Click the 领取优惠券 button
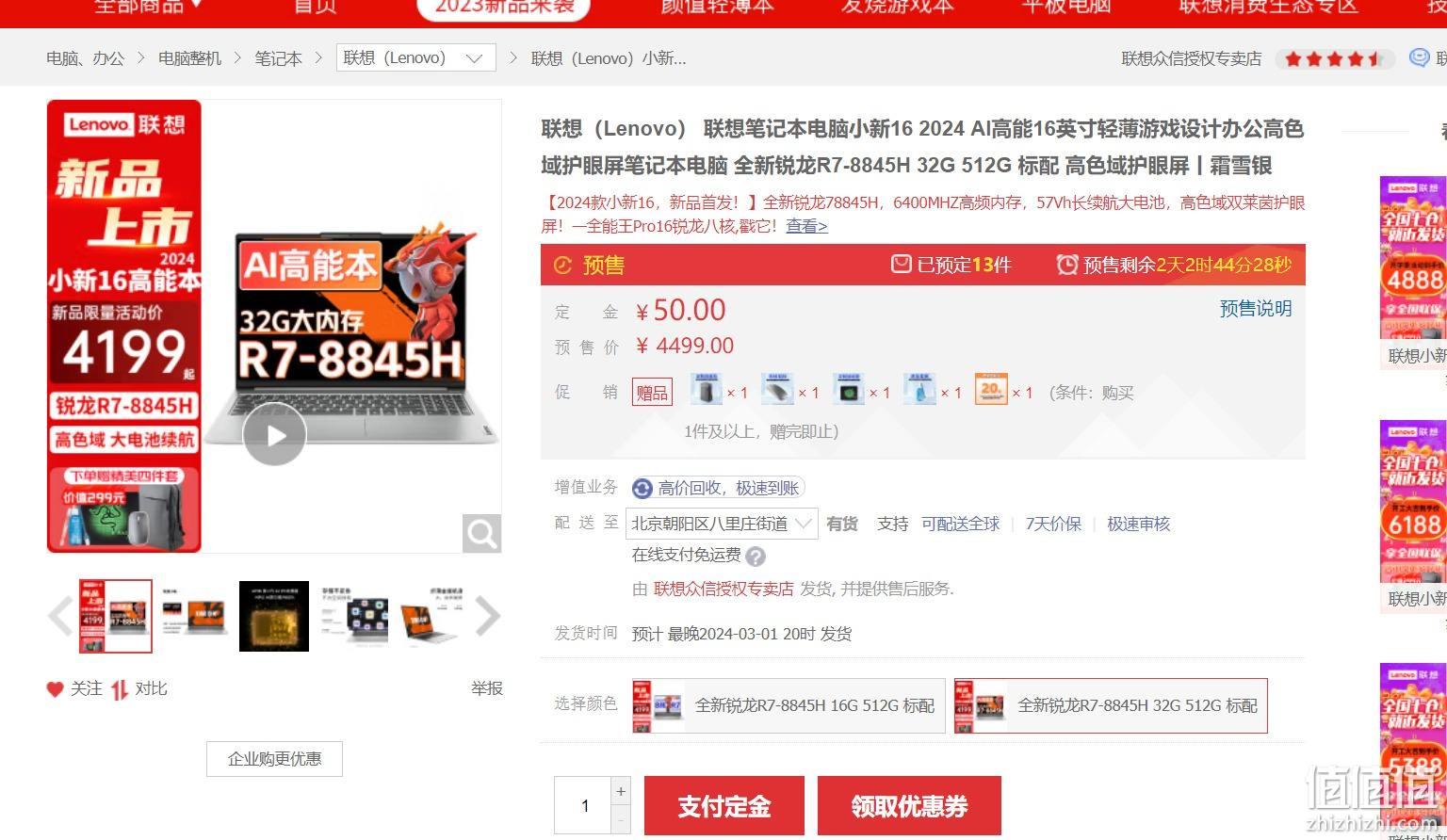Image resolution: width=1447 pixels, height=840 pixels. (x=909, y=806)
